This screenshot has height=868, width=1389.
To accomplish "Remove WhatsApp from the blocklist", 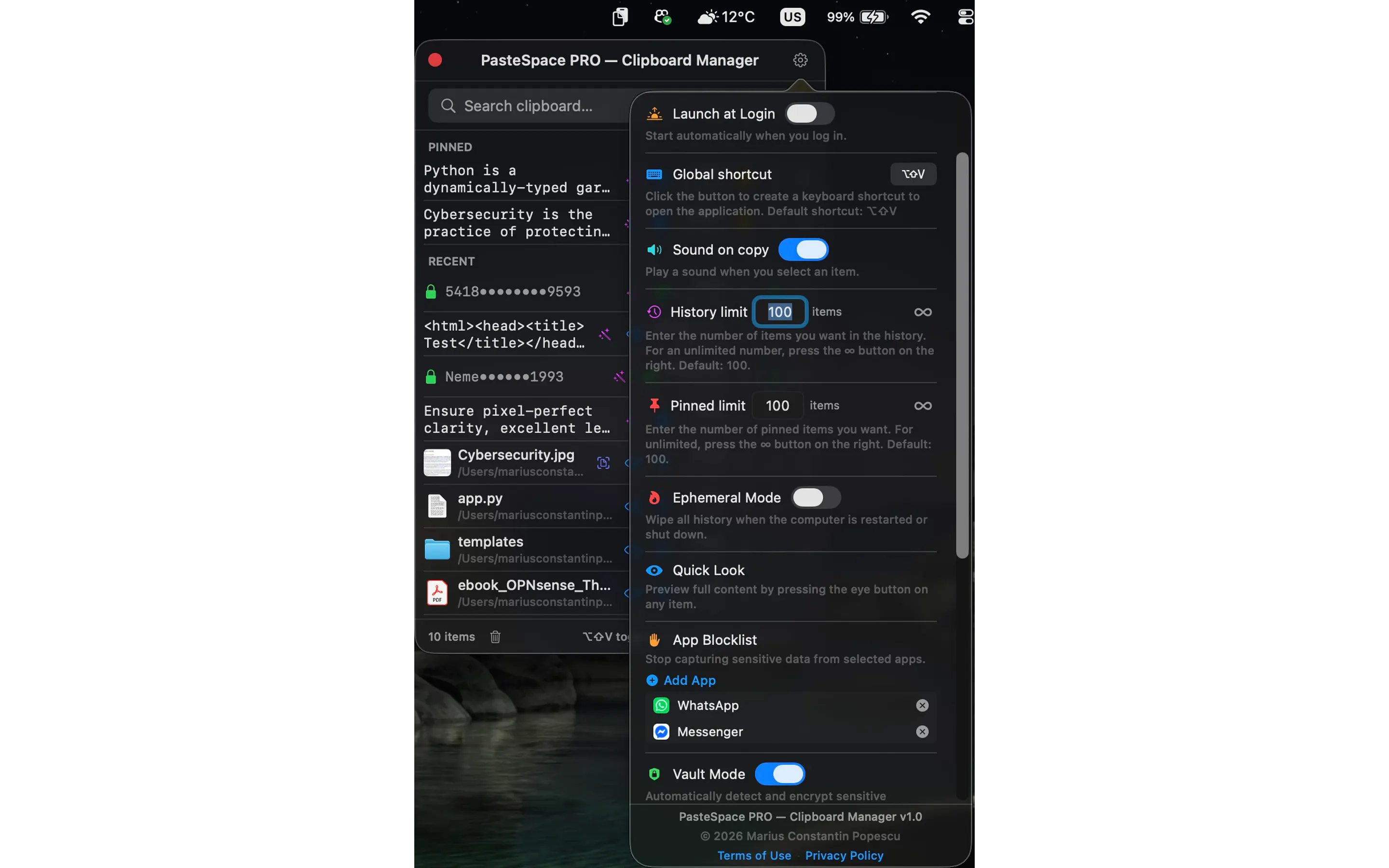I will [922, 705].
